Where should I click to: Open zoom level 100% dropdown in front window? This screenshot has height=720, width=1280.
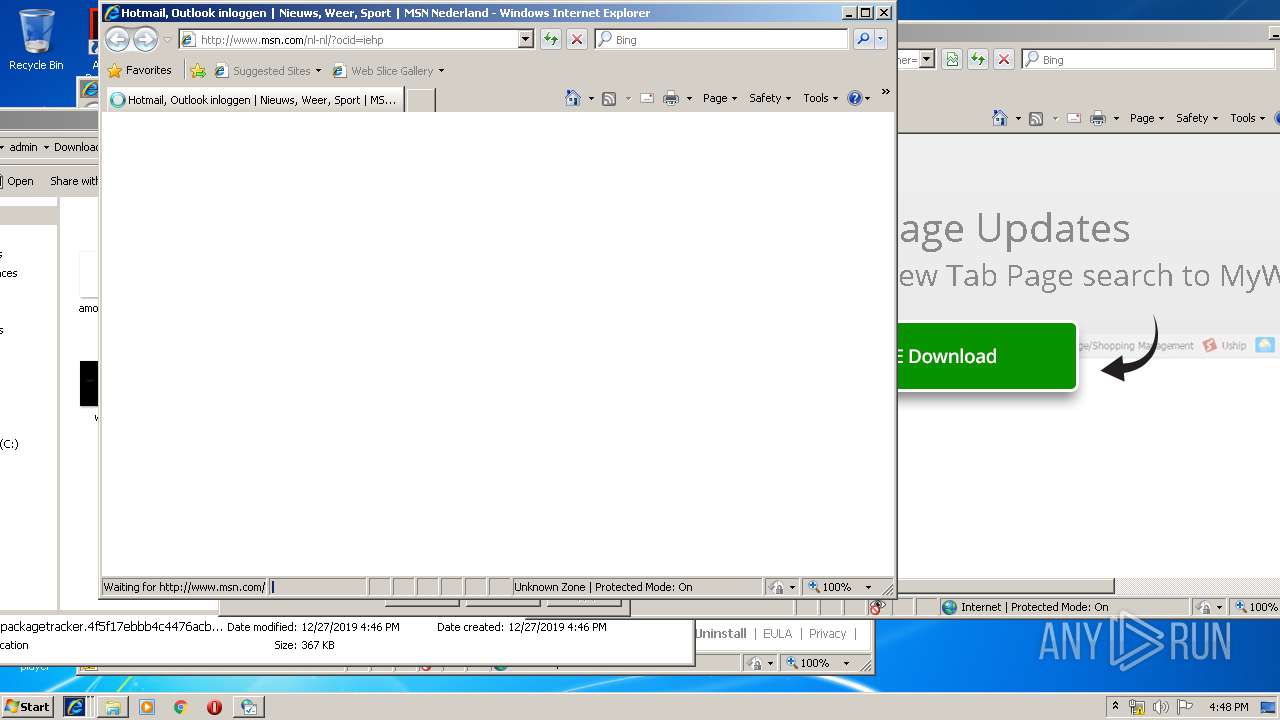point(868,587)
